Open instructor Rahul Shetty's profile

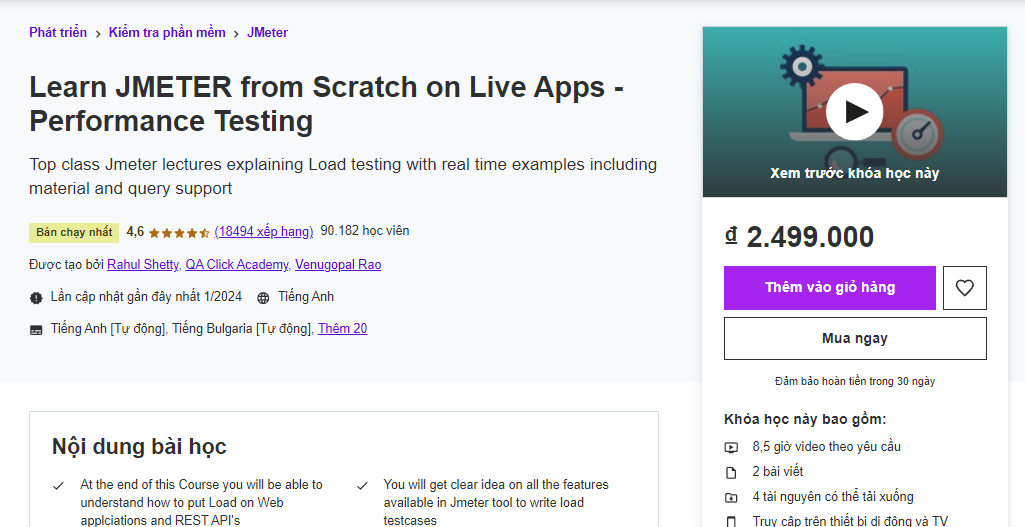coord(143,265)
